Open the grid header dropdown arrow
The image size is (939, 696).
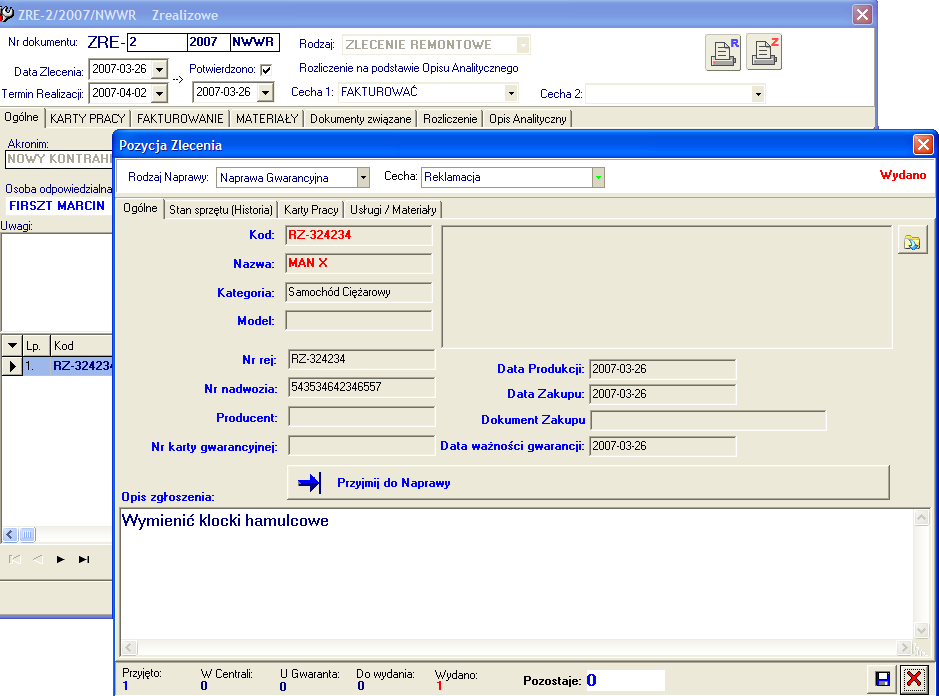[x=12, y=346]
